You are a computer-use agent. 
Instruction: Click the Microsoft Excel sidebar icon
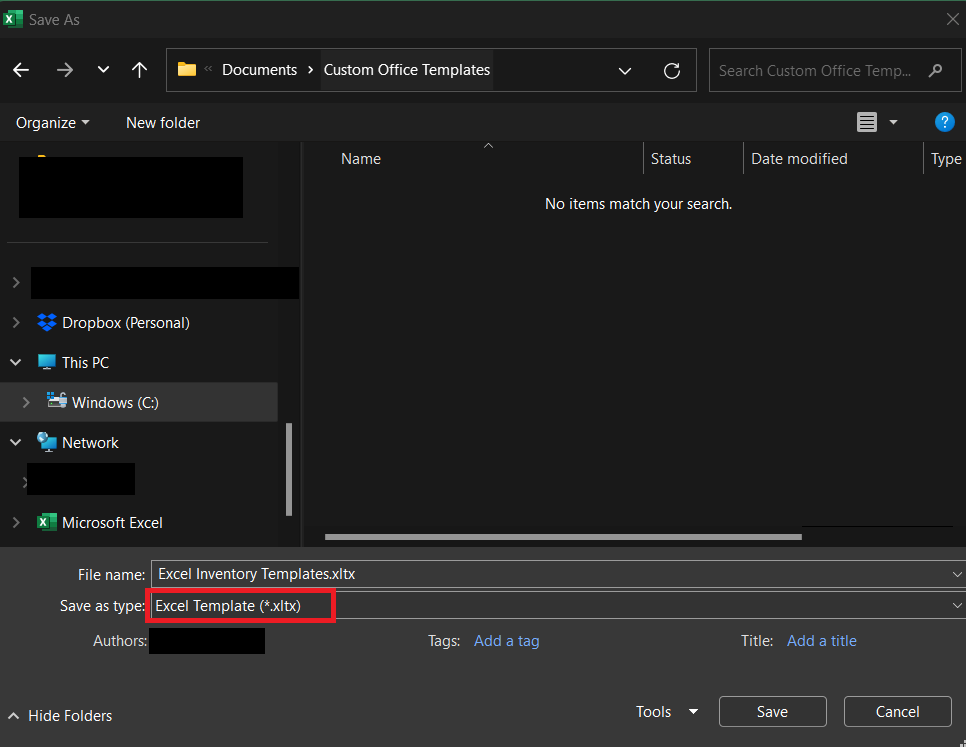pos(47,522)
